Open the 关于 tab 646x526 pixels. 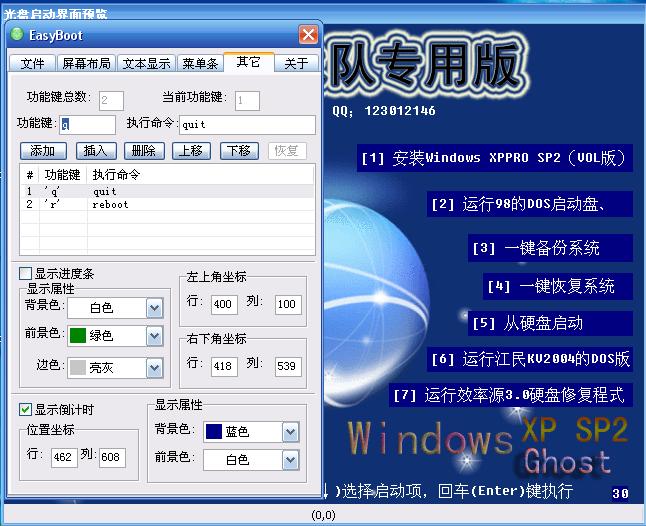[296, 63]
